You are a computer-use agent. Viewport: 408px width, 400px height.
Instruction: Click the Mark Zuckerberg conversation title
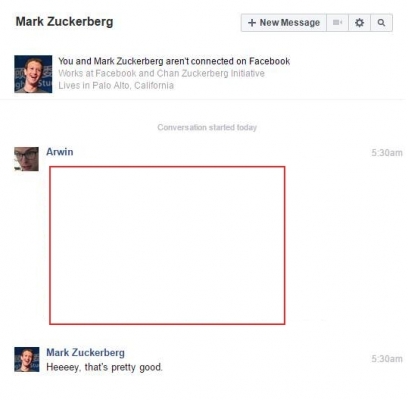[x=64, y=22]
